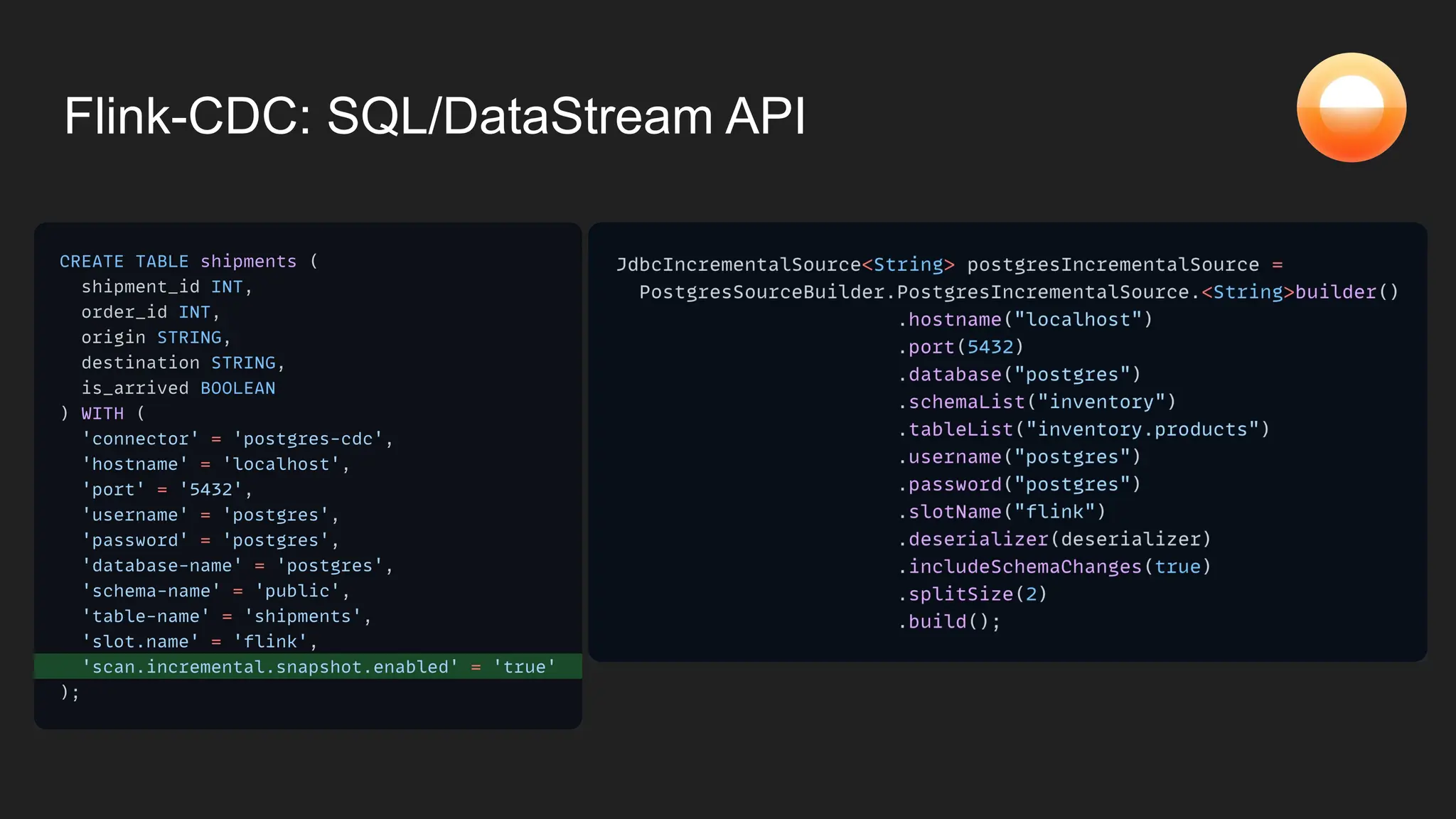Click the 'password' = 'postgres' SQL line
This screenshot has height=819, width=1456.
(x=210, y=540)
